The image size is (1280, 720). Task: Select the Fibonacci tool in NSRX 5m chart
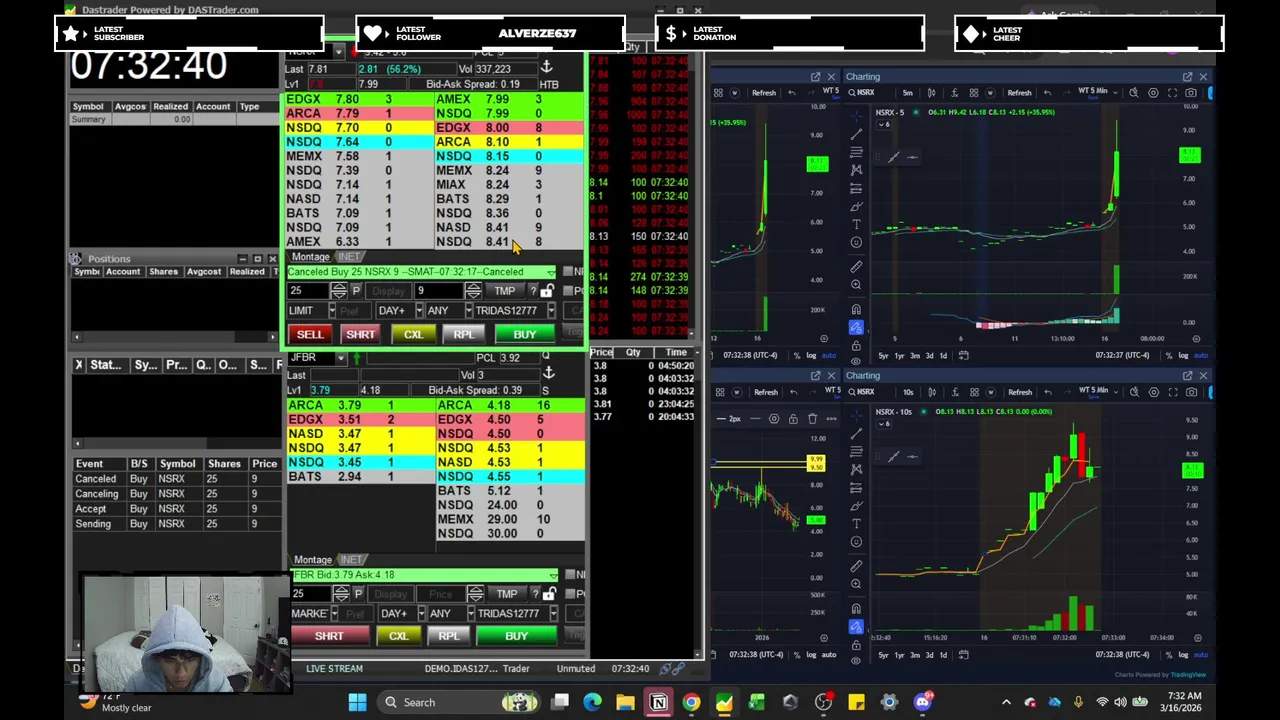[x=856, y=152]
